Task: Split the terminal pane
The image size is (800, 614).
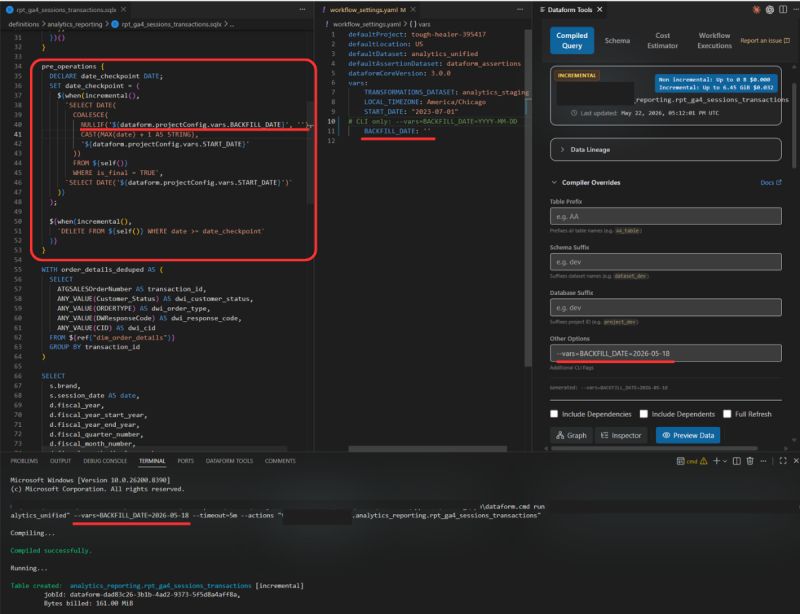Action: tap(737, 461)
